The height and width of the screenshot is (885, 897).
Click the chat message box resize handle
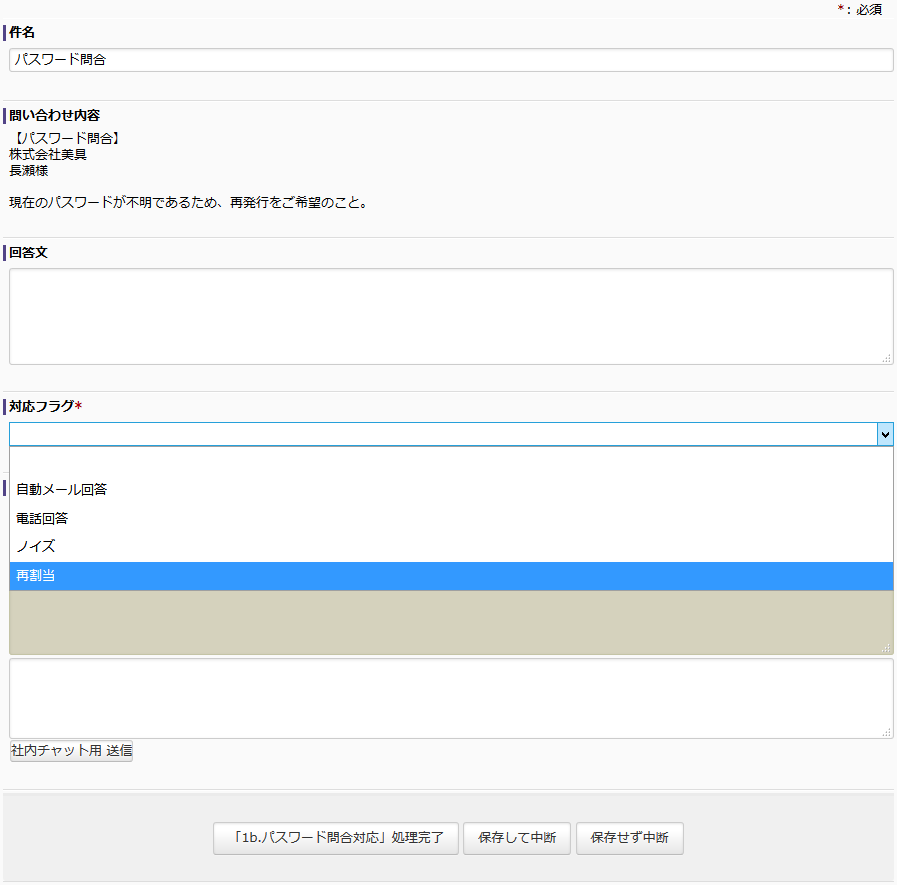click(887, 732)
